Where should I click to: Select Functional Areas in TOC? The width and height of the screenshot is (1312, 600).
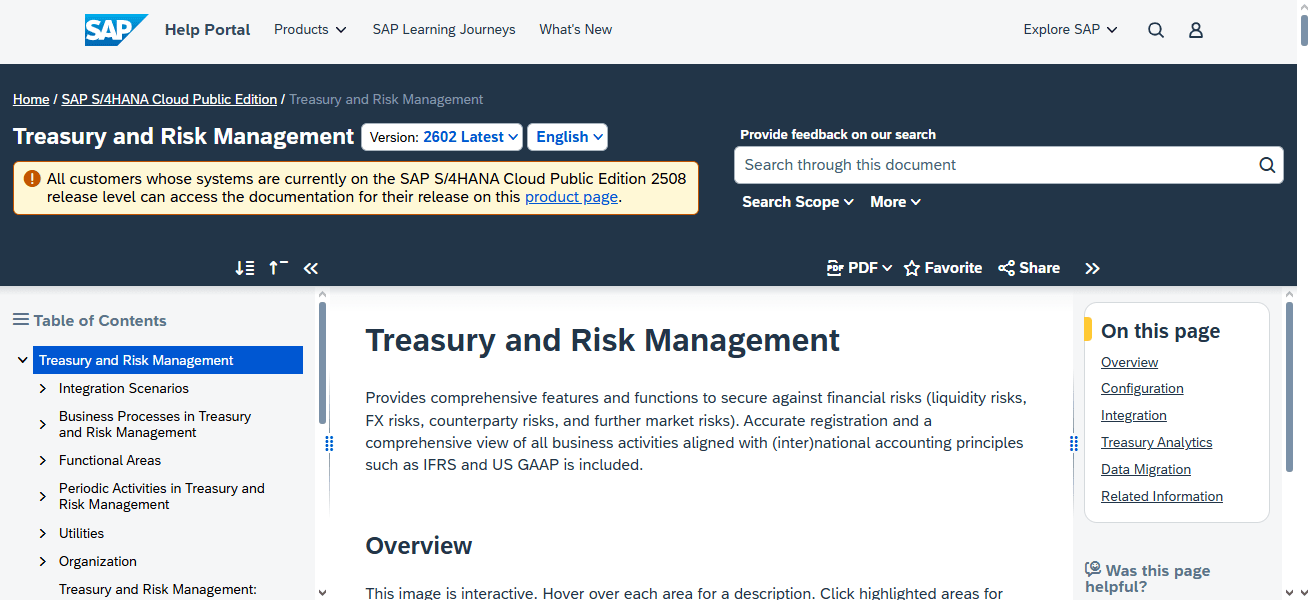[x=110, y=460]
